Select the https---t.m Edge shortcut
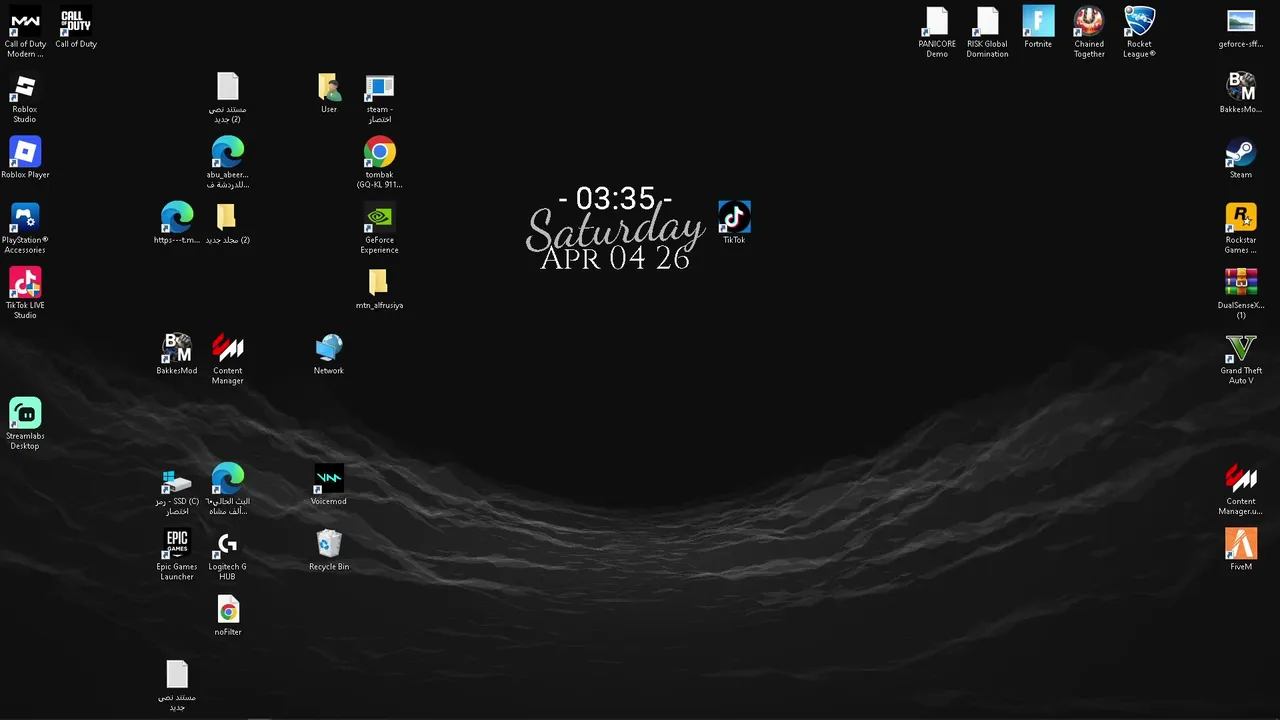Viewport: 1280px width, 720px height. pyautogui.click(x=177, y=223)
